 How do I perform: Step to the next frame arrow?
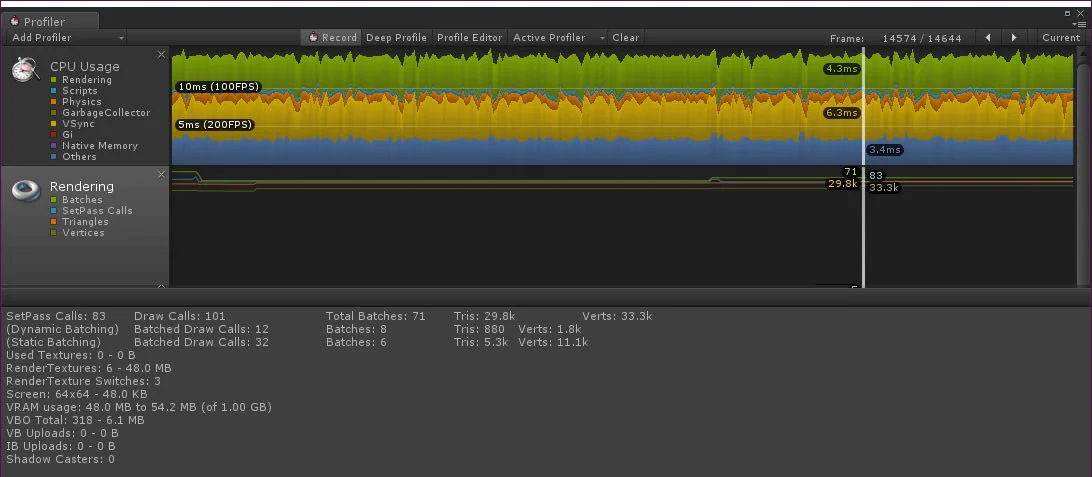click(x=1014, y=38)
